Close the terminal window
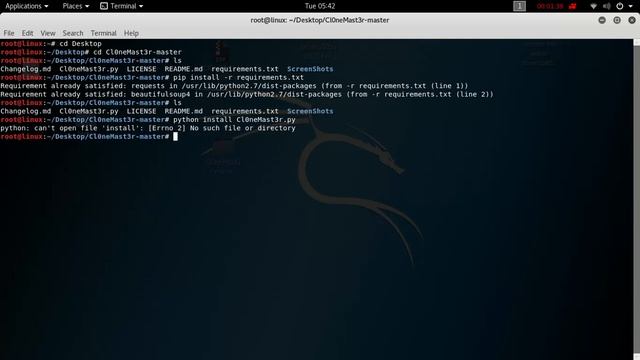640x360 pixels. [x=632, y=20]
